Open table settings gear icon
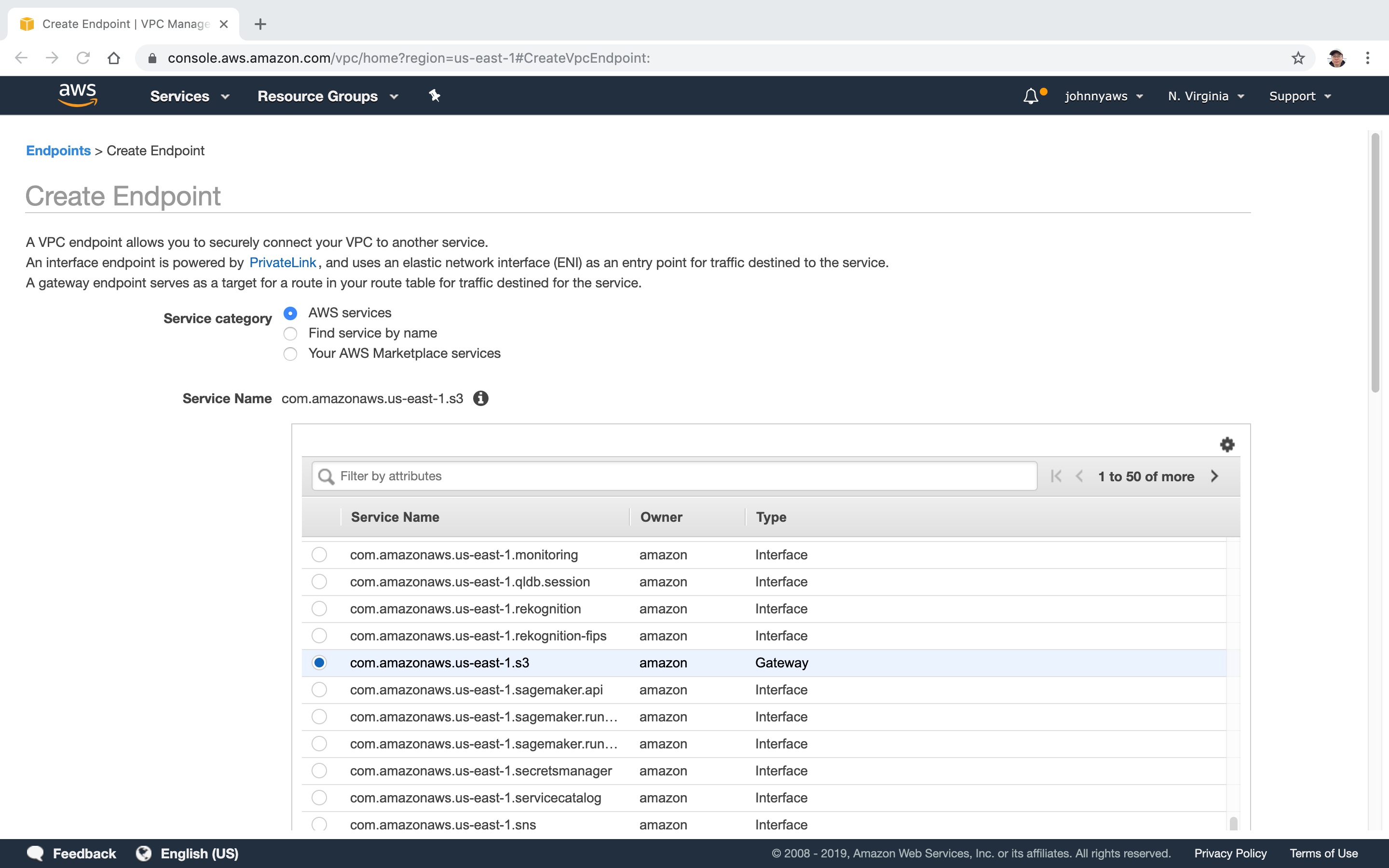 (x=1227, y=444)
